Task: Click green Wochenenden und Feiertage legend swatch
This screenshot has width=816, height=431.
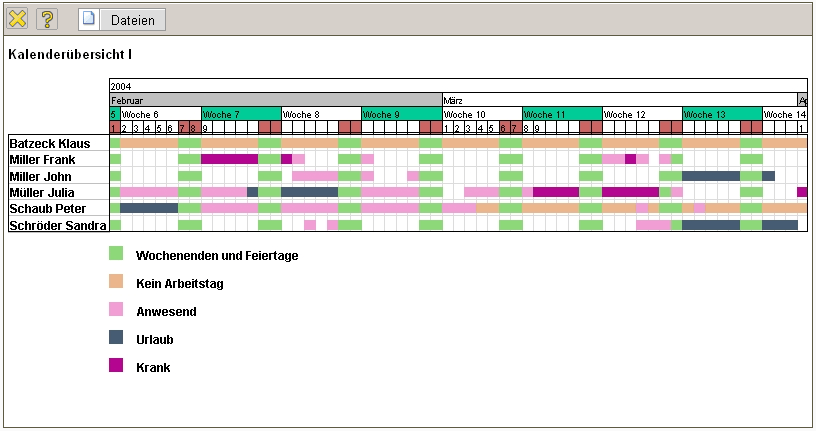Action: click(116, 255)
